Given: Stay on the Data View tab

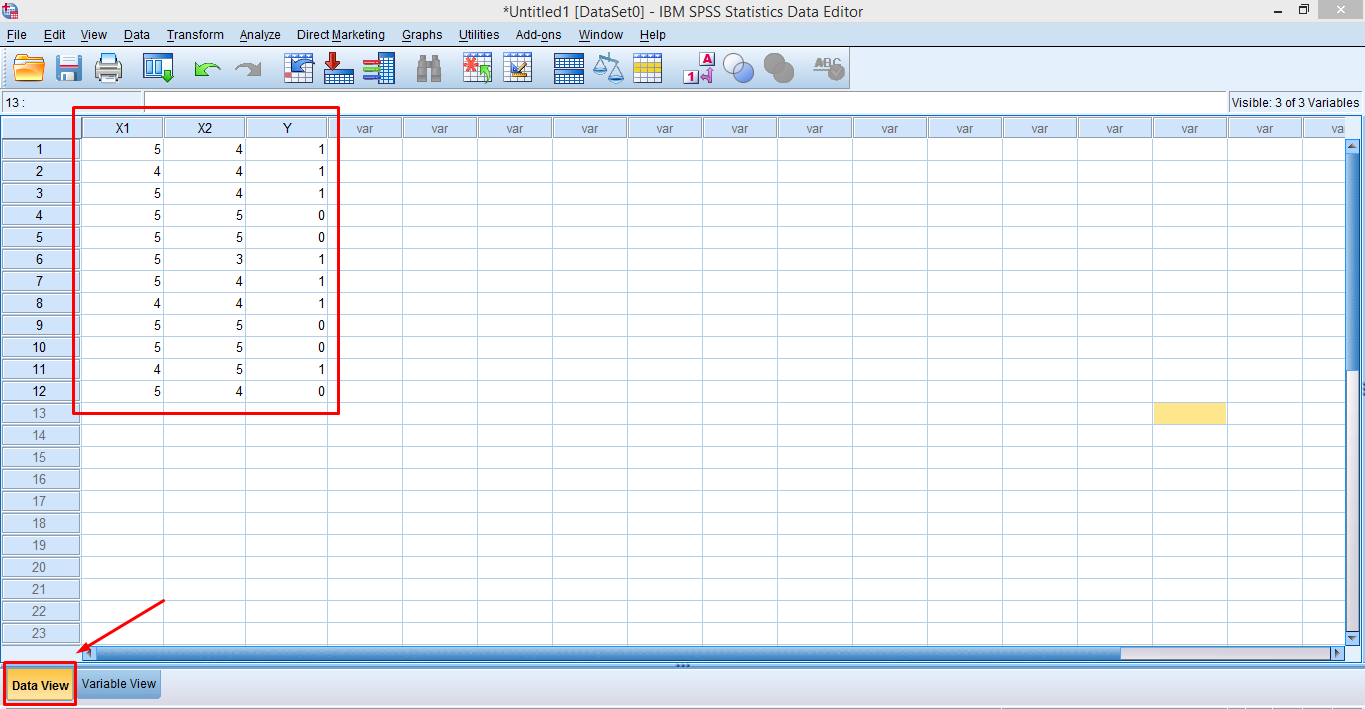Looking at the screenshot, I should point(39,684).
